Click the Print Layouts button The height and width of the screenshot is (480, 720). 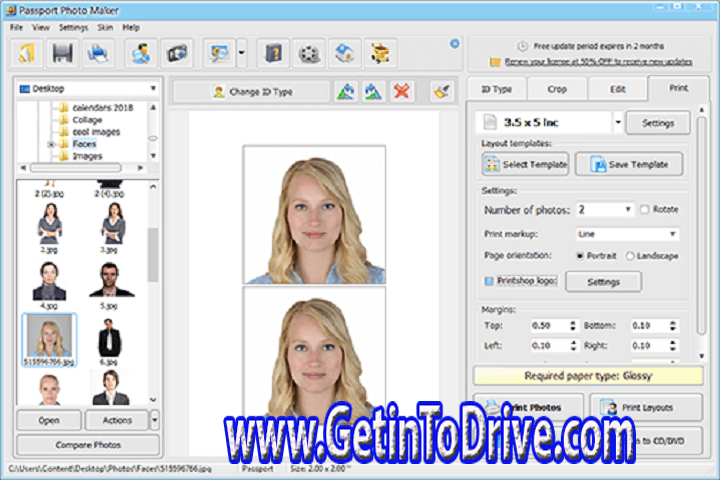click(647, 407)
